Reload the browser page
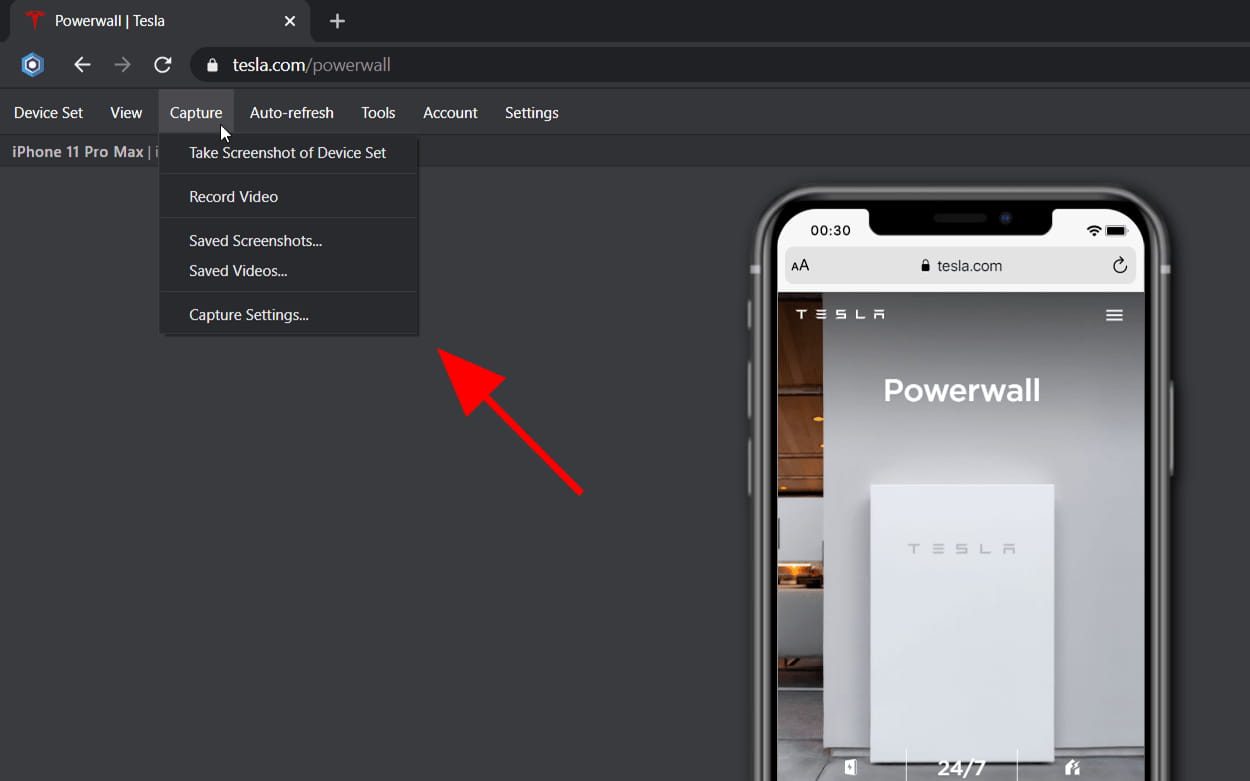 tap(163, 65)
